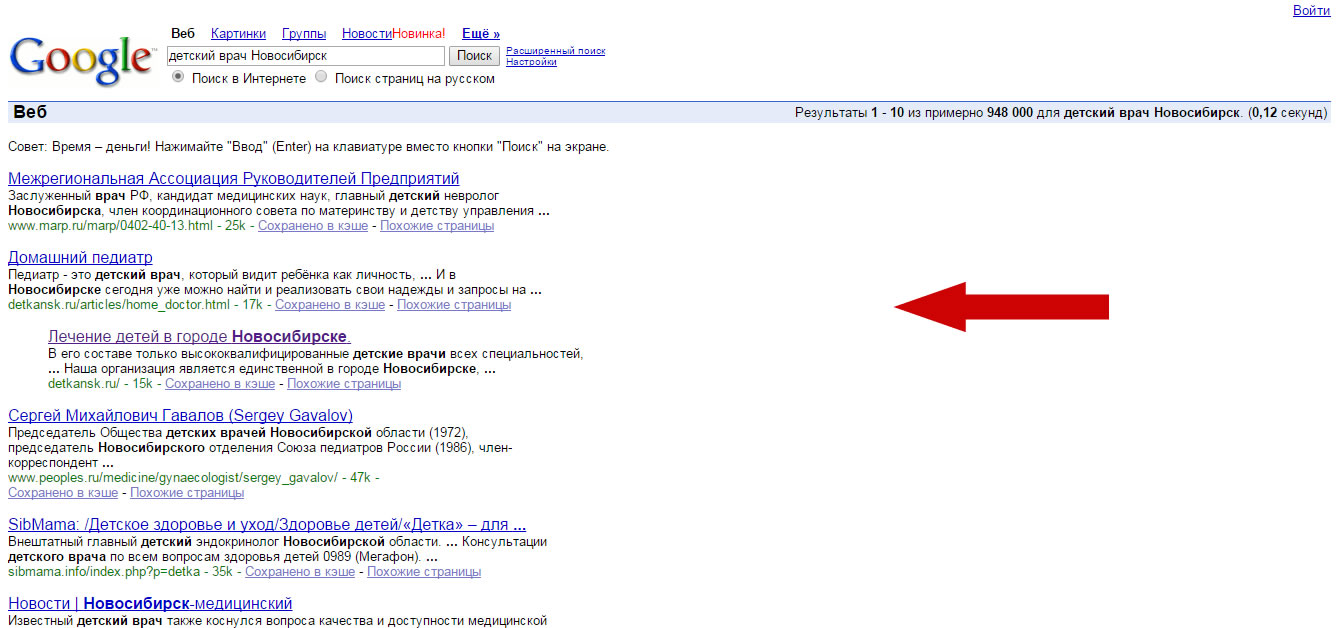
Task: Open 'Лечение детей в городе Новосибирске' result
Action: tap(199, 337)
